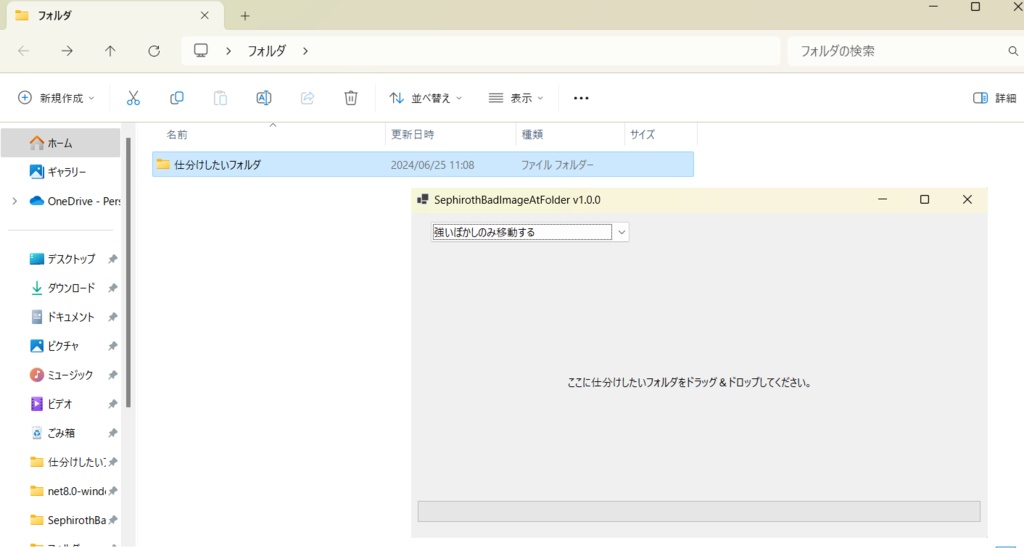Close the SephirothBadImageAtFolder window
This screenshot has height=548, width=1024.
[967, 199]
